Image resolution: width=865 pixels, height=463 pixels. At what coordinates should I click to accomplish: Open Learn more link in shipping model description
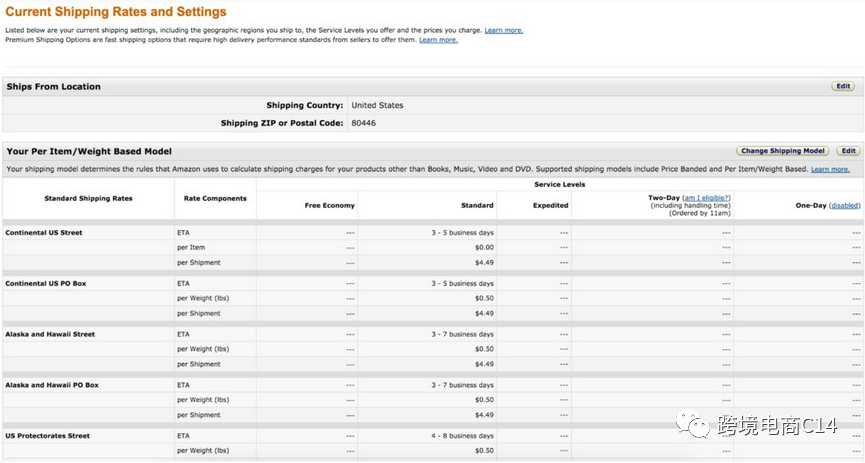(830, 170)
